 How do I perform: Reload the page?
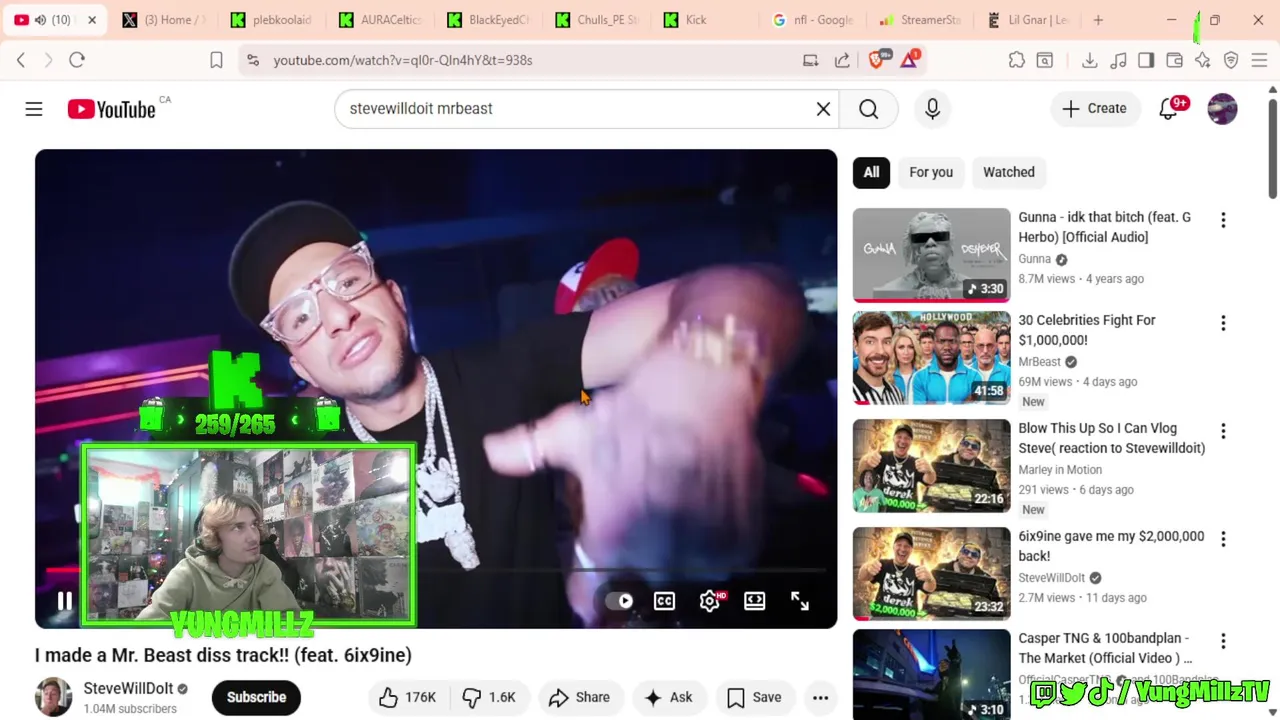click(77, 60)
